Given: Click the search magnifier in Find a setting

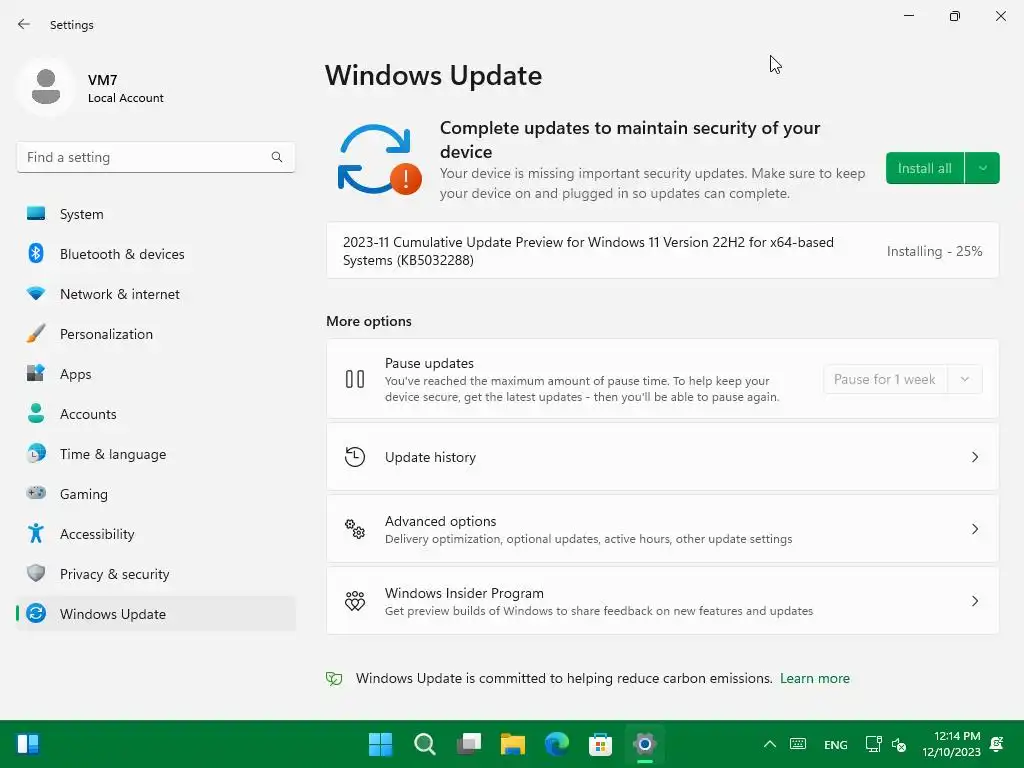Looking at the screenshot, I should point(277,157).
